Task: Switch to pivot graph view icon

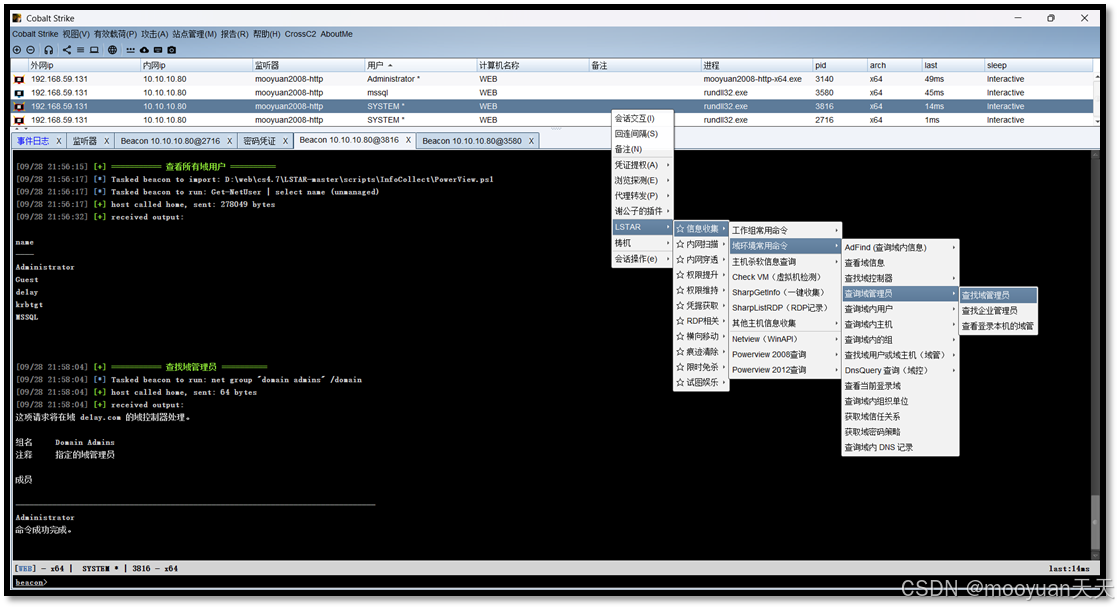Action: tap(67, 50)
